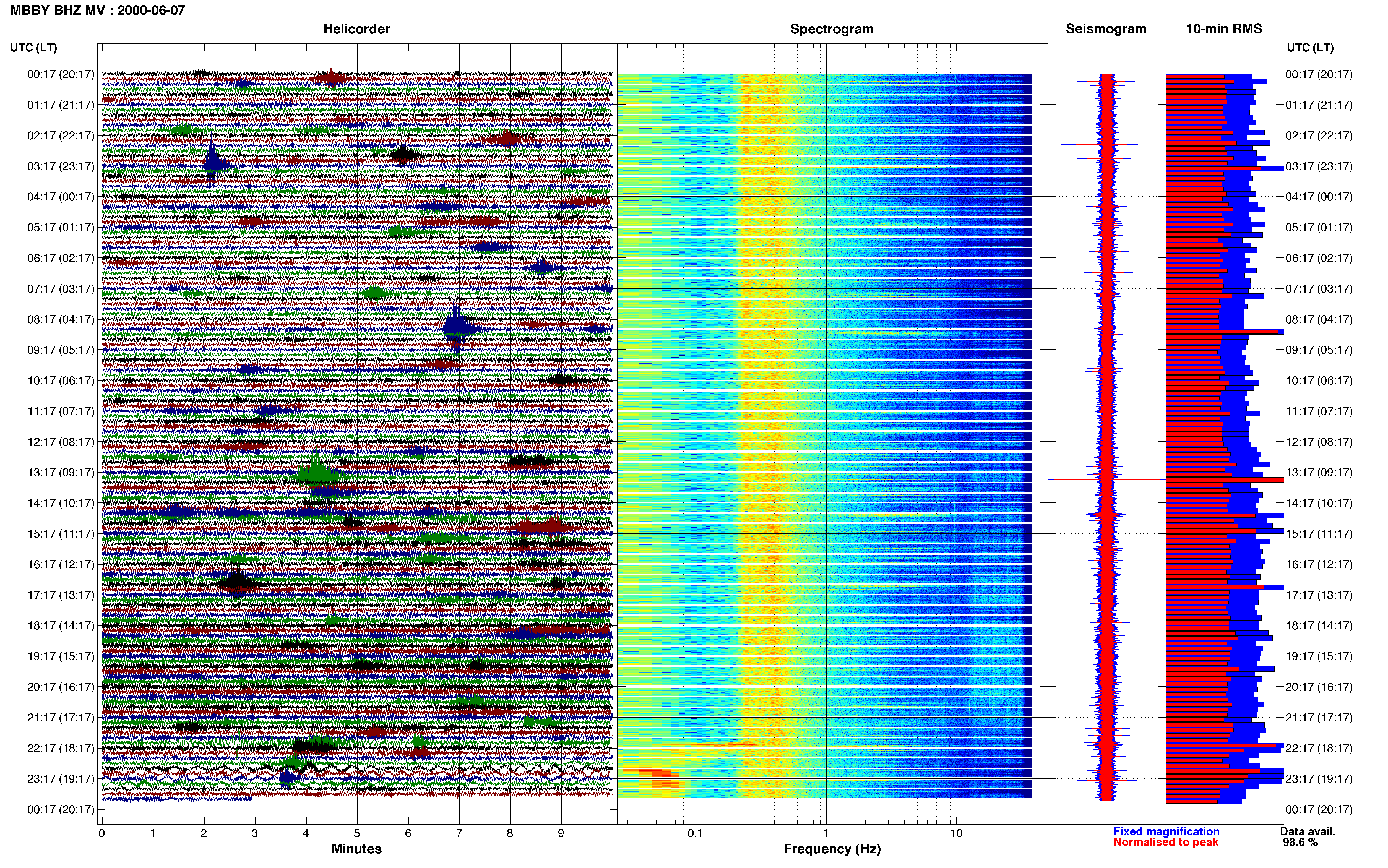1388x868 pixels.
Task: Click the plot title 'MBBY BHZ MV : 2000-06-07'
Action: click(x=98, y=10)
